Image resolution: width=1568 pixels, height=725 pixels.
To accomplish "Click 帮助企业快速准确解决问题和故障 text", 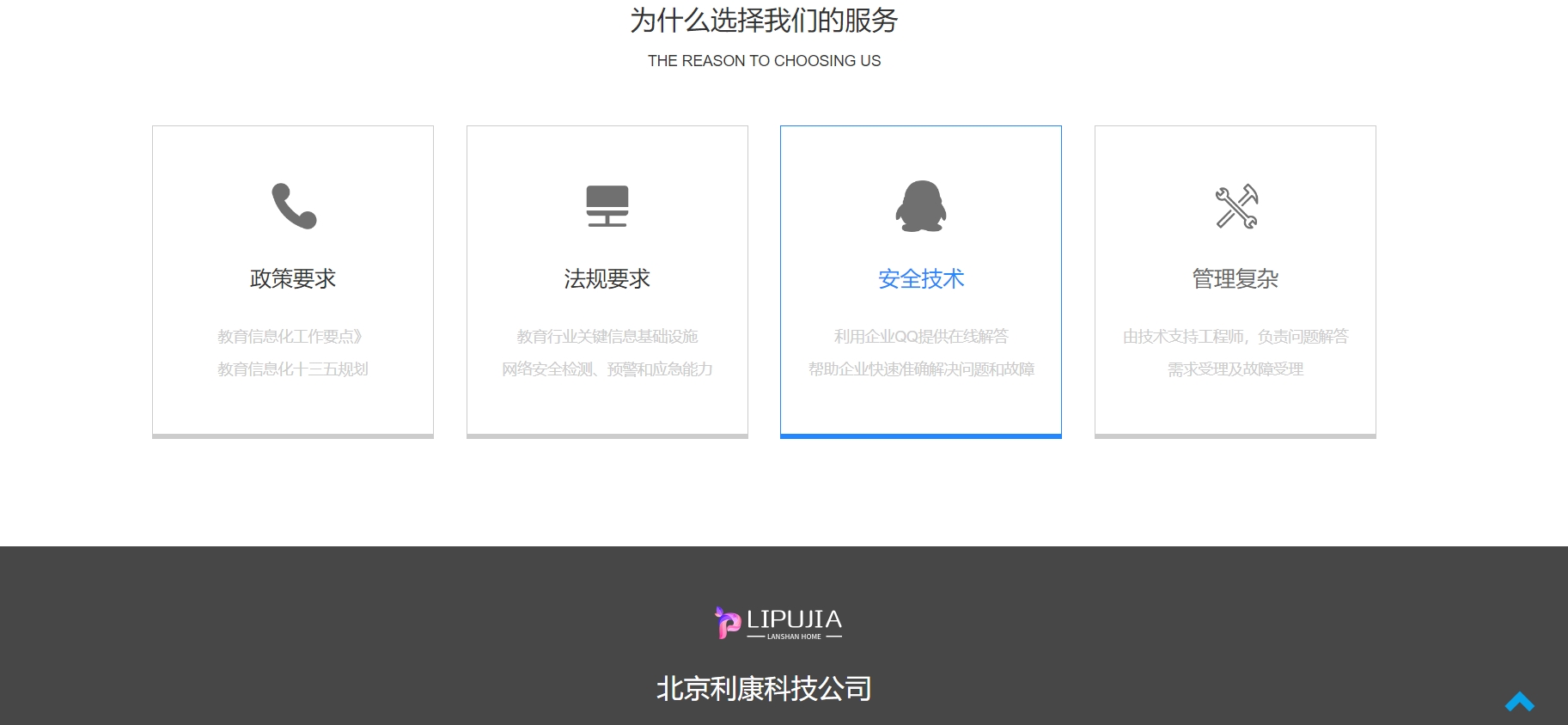I will [920, 369].
